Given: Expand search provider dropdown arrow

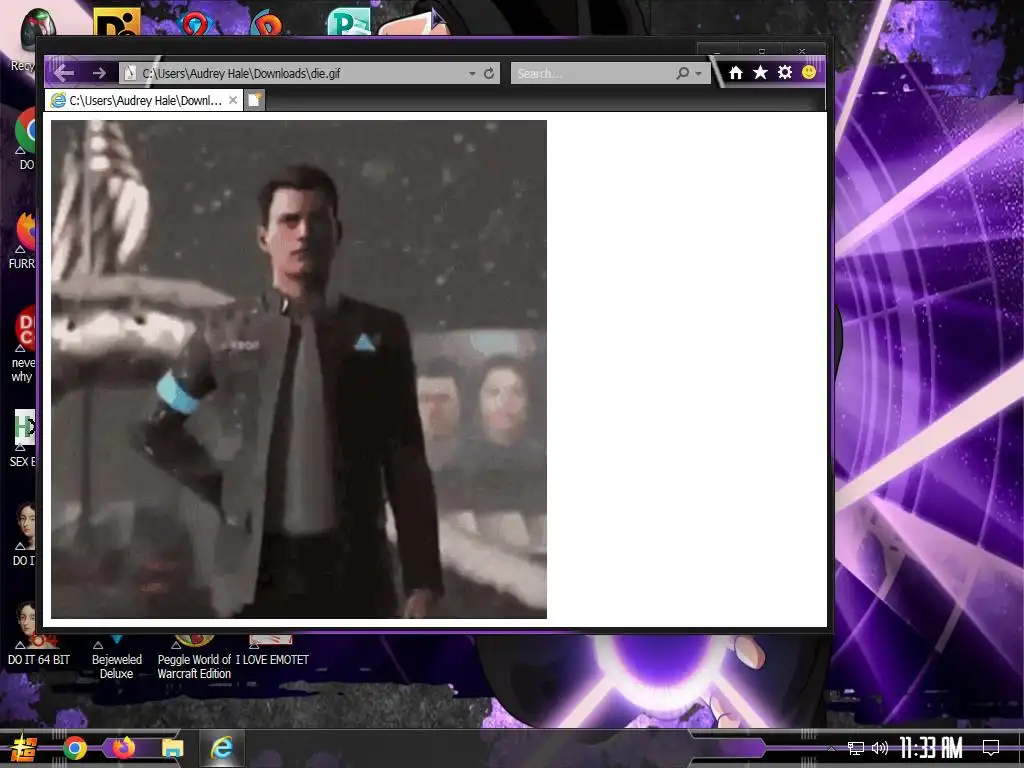Looking at the screenshot, I should coord(698,74).
